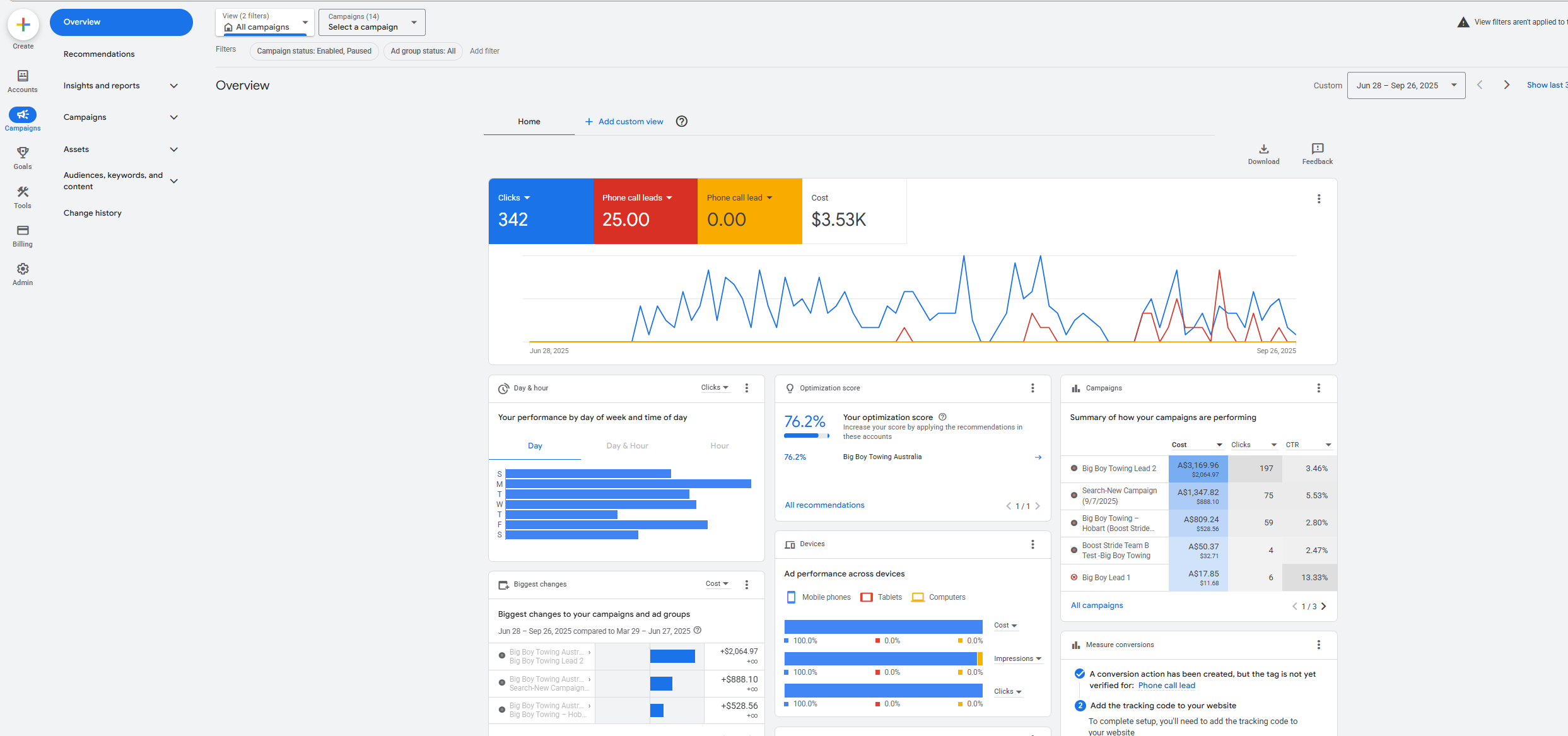1568x736 pixels.
Task: Click Add custom view
Action: (x=624, y=122)
